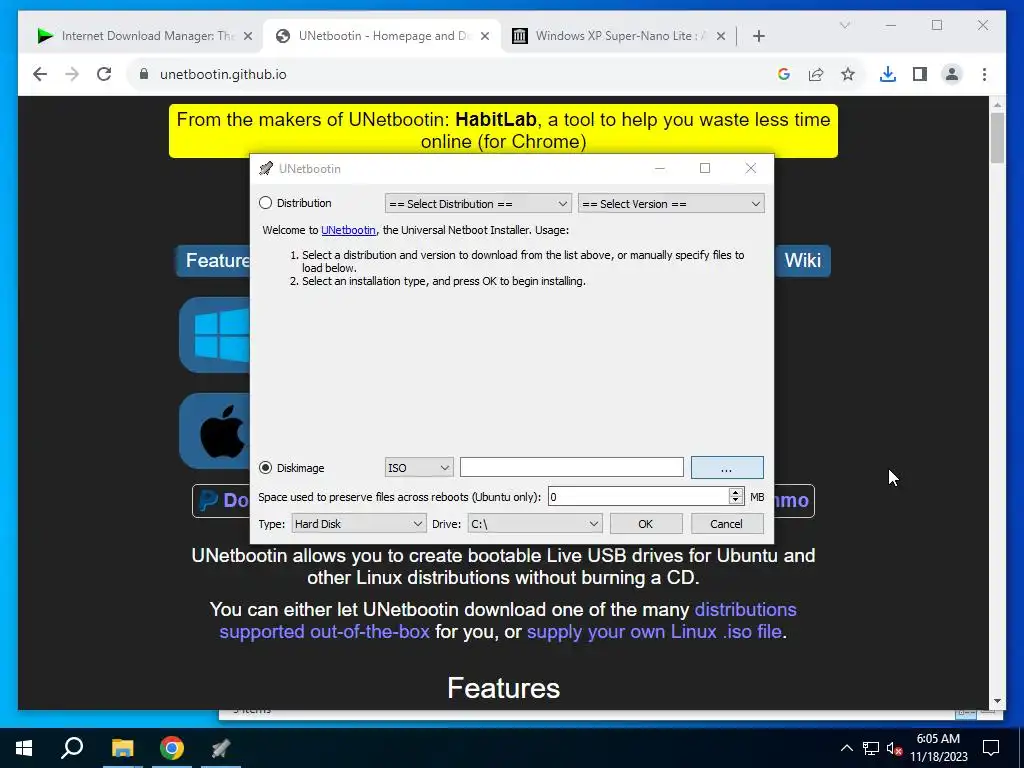Open Chrome three-dot menu
The image size is (1024, 768).
[984, 74]
